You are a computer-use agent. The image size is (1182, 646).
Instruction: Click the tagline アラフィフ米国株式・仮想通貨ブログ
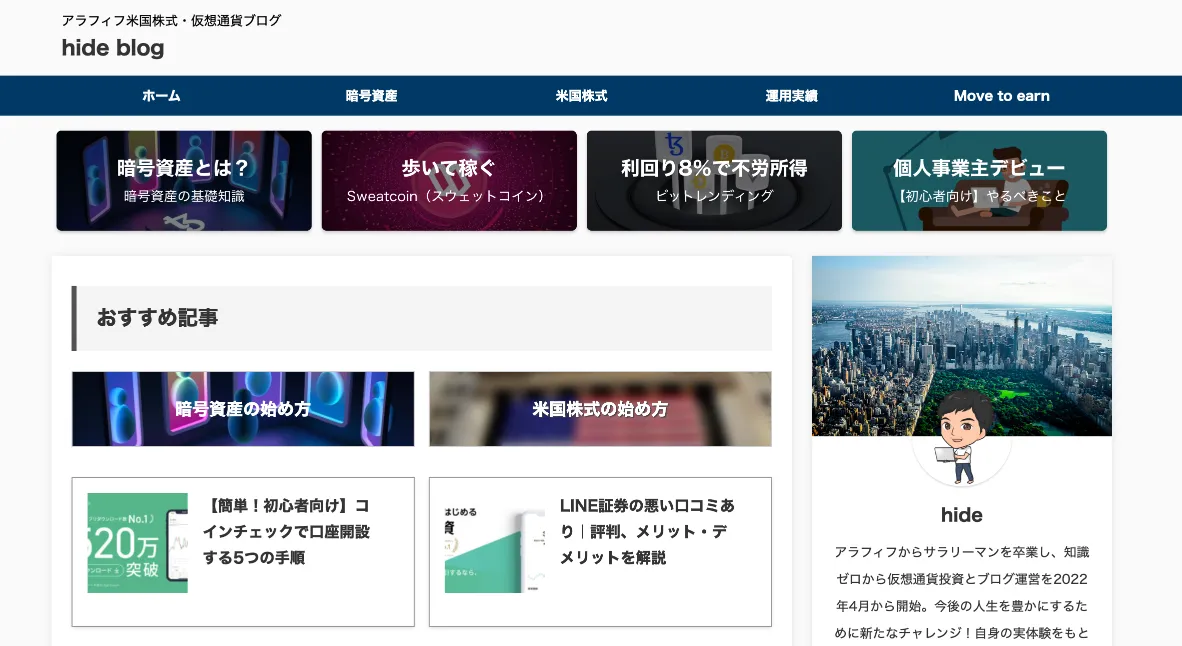pyautogui.click(x=171, y=20)
